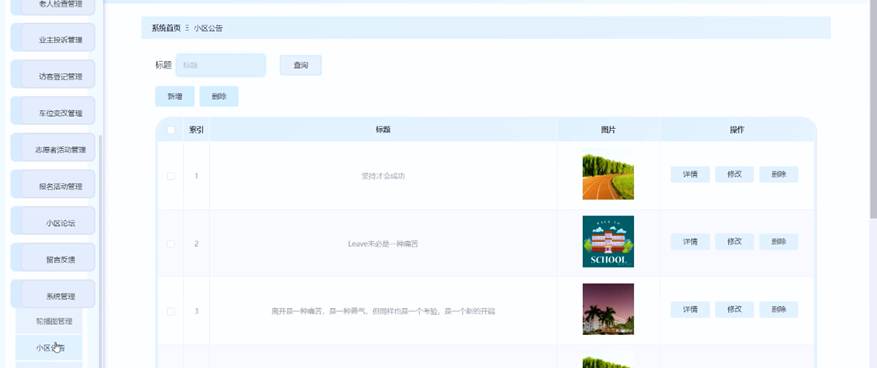The height and width of the screenshot is (368, 877).
Task: Click 修改 for row 3
Action: click(734, 309)
